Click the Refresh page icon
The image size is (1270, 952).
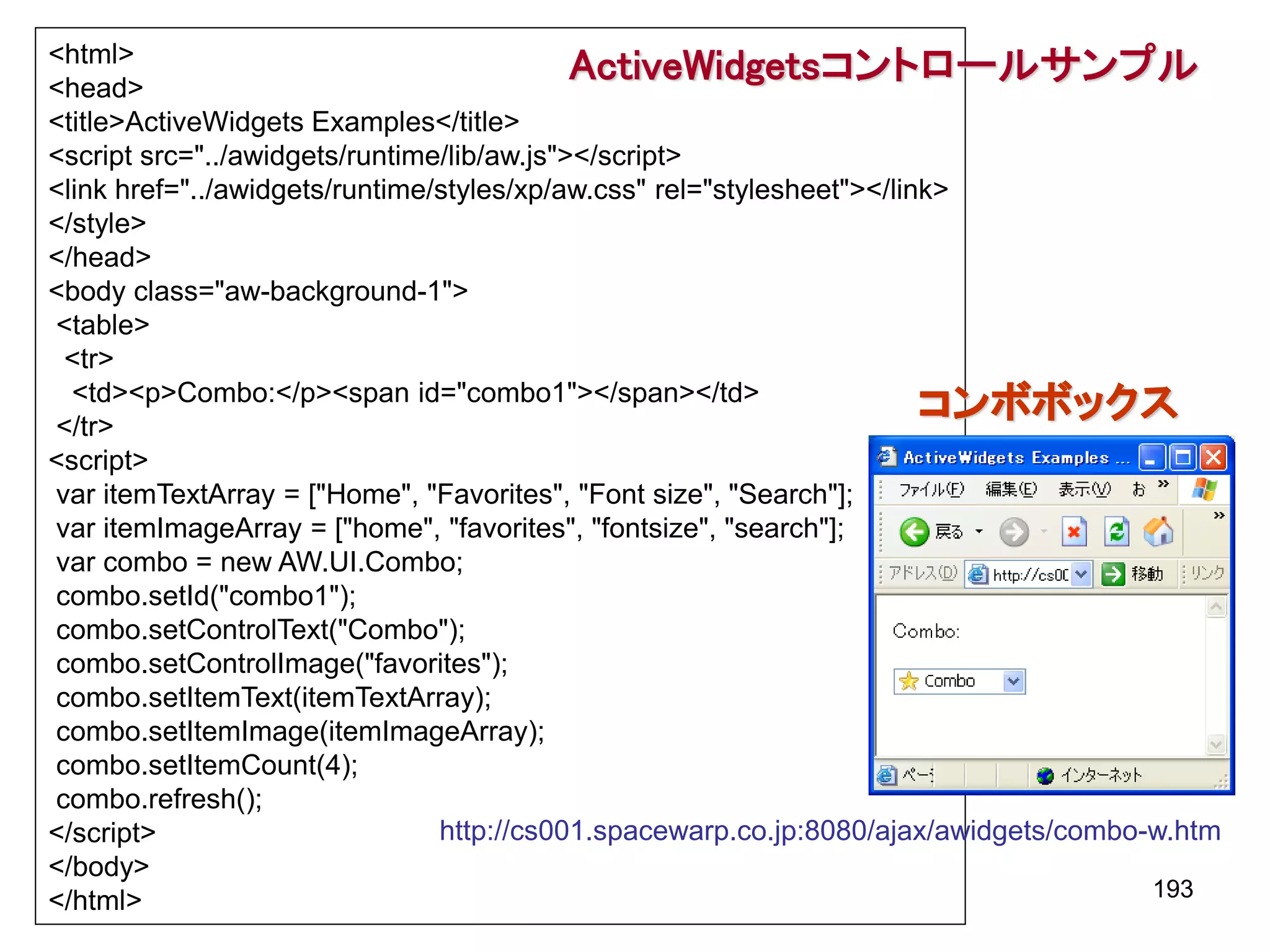tap(1116, 532)
